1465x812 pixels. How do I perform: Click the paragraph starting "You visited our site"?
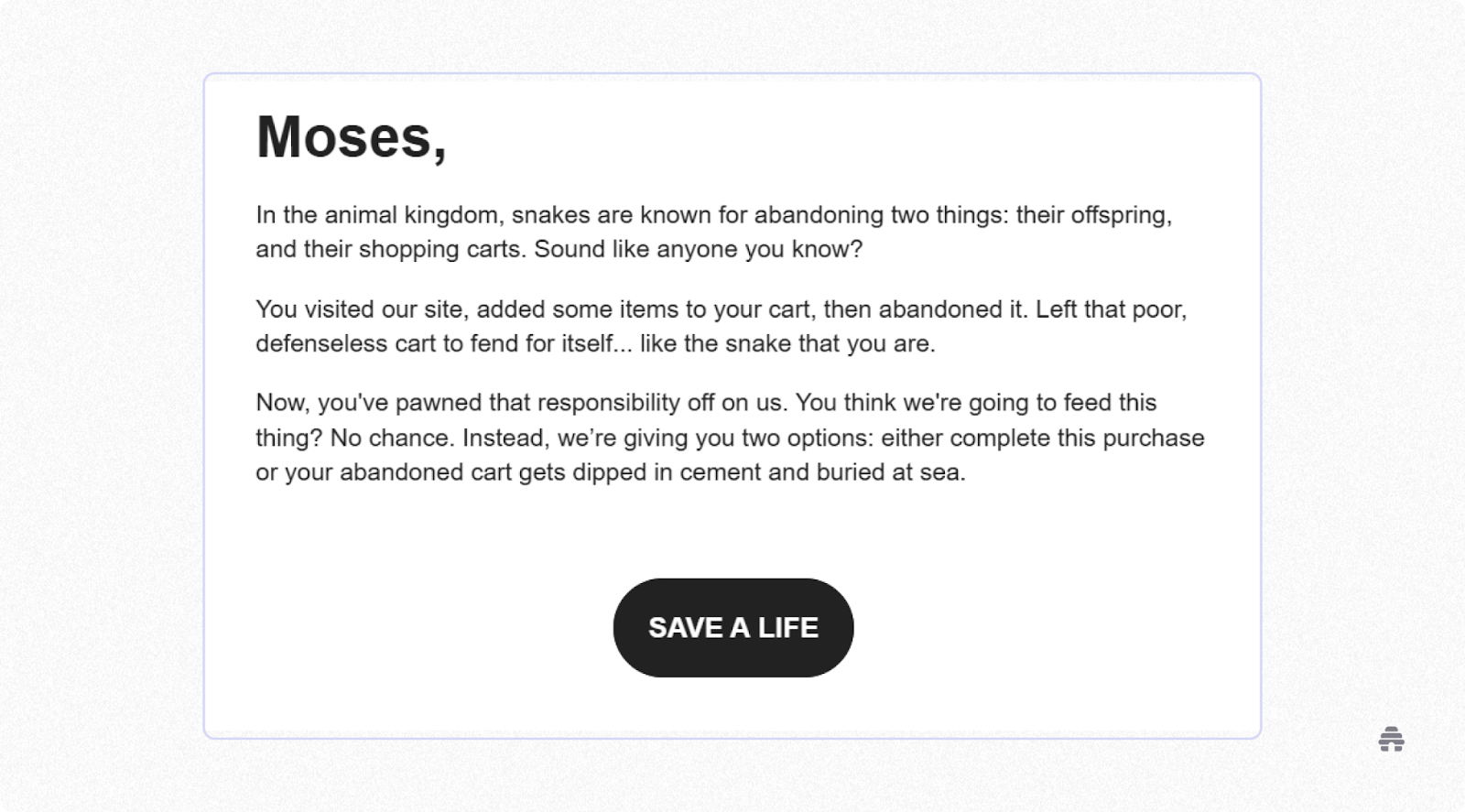722,326
